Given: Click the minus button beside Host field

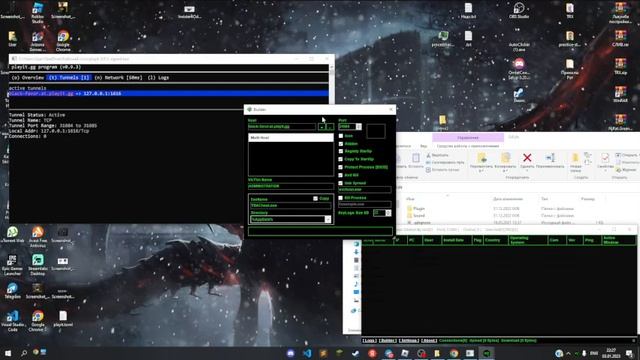Looking at the screenshot, I should pos(330,127).
